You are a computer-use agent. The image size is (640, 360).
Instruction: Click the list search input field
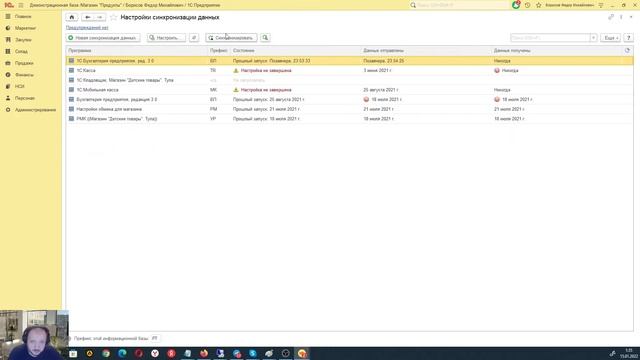pyautogui.click(x=550, y=38)
